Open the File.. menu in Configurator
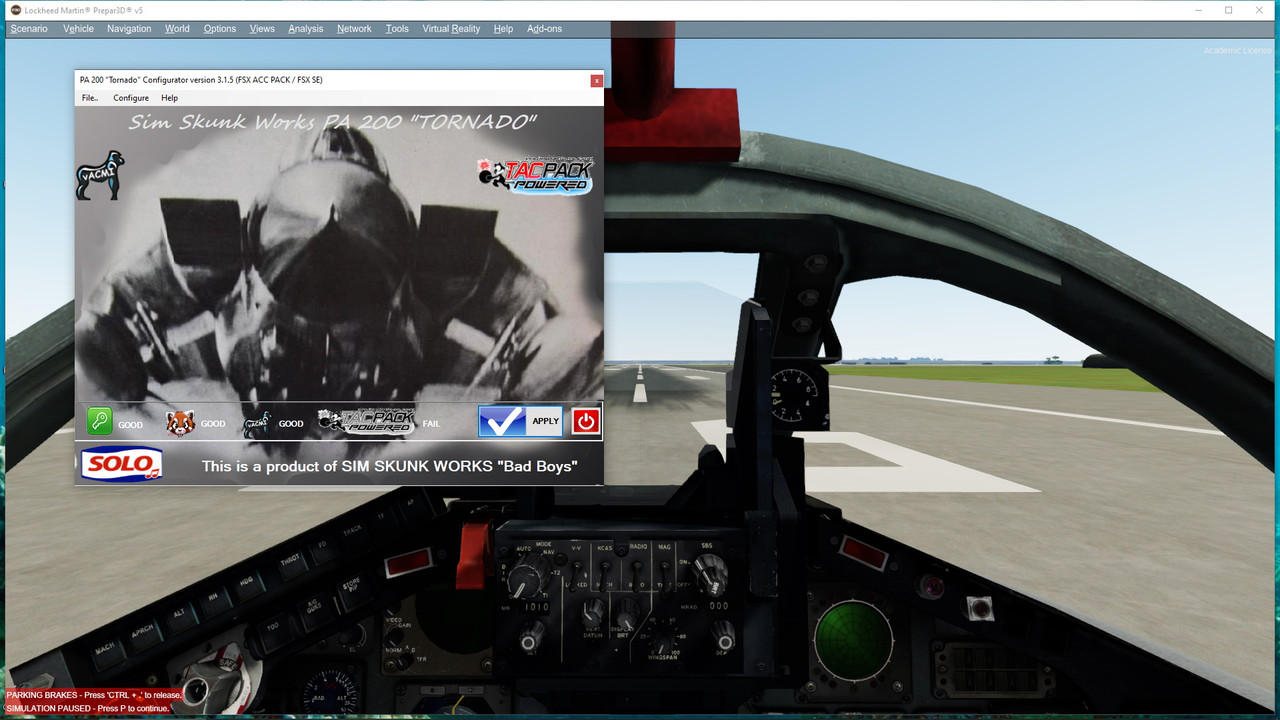This screenshot has height=720, width=1280. pos(90,98)
